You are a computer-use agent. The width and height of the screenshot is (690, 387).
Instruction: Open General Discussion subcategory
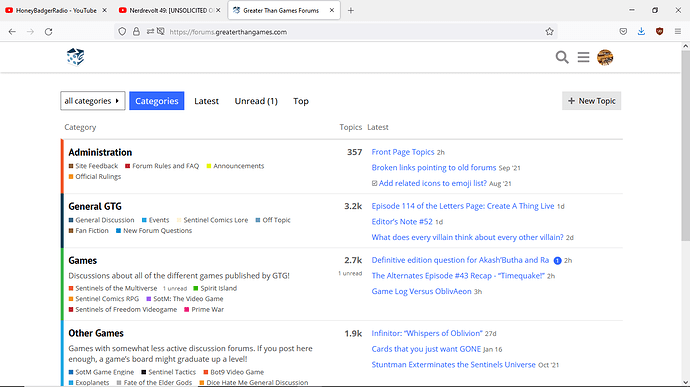click(101, 220)
